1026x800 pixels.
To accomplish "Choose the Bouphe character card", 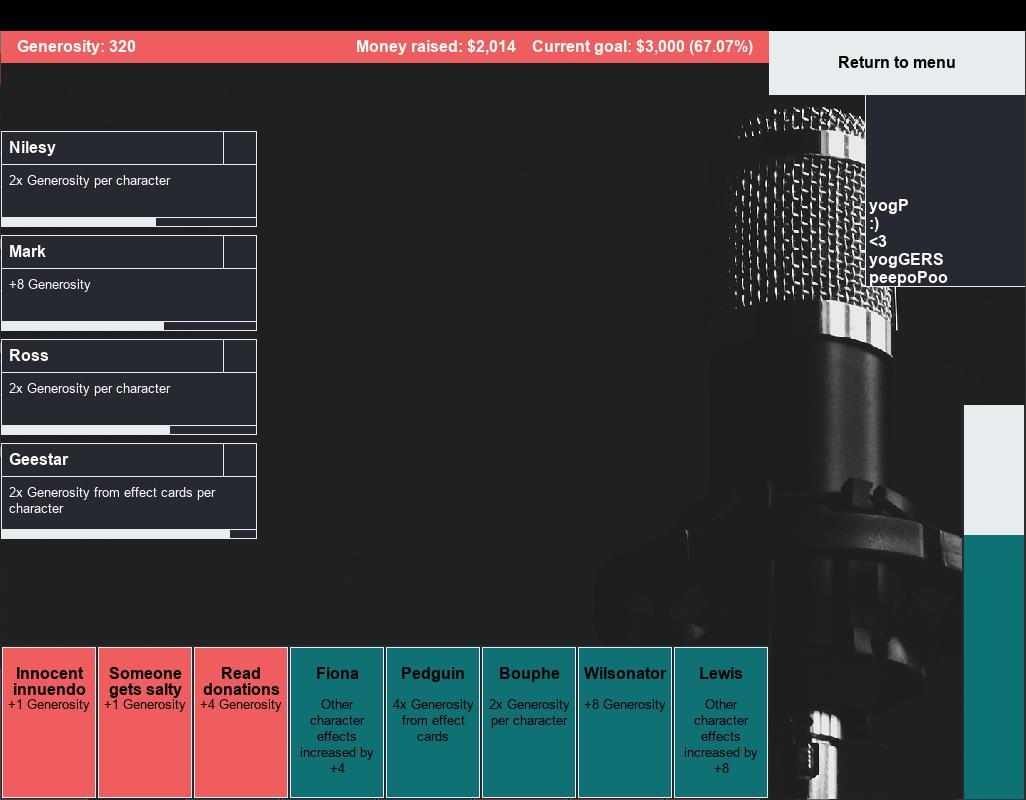I will tap(529, 722).
